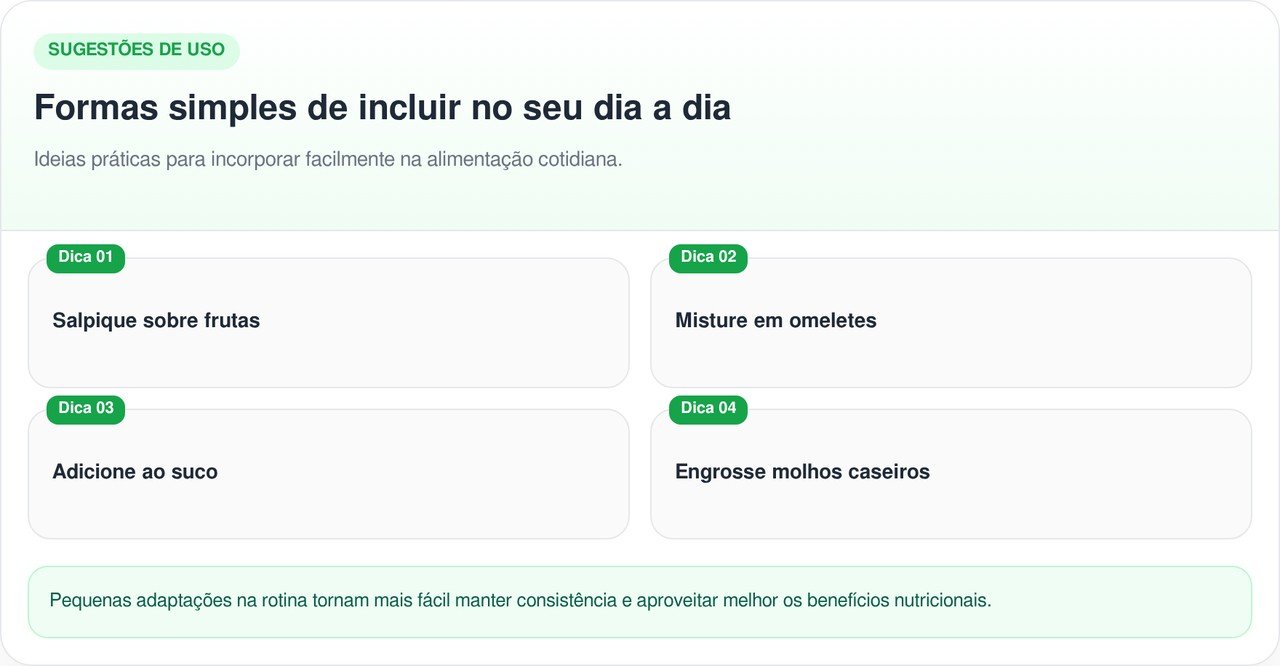Click the 'Dica 04' green label
The width and height of the screenshot is (1280, 666).
(708, 408)
